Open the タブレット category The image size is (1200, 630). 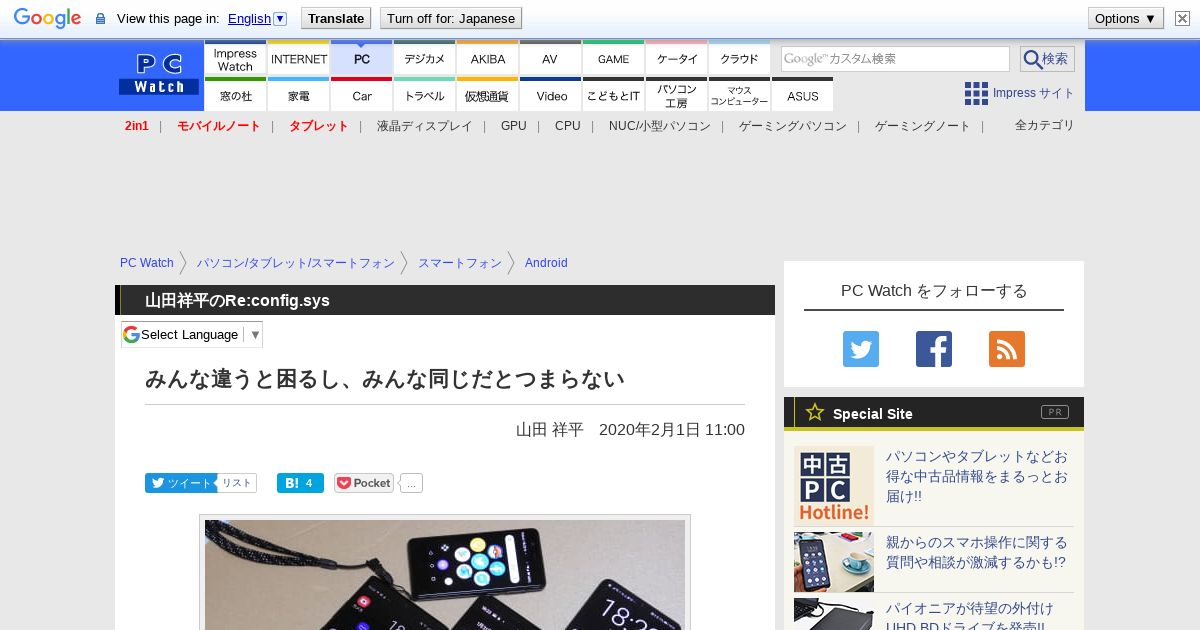click(x=319, y=126)
